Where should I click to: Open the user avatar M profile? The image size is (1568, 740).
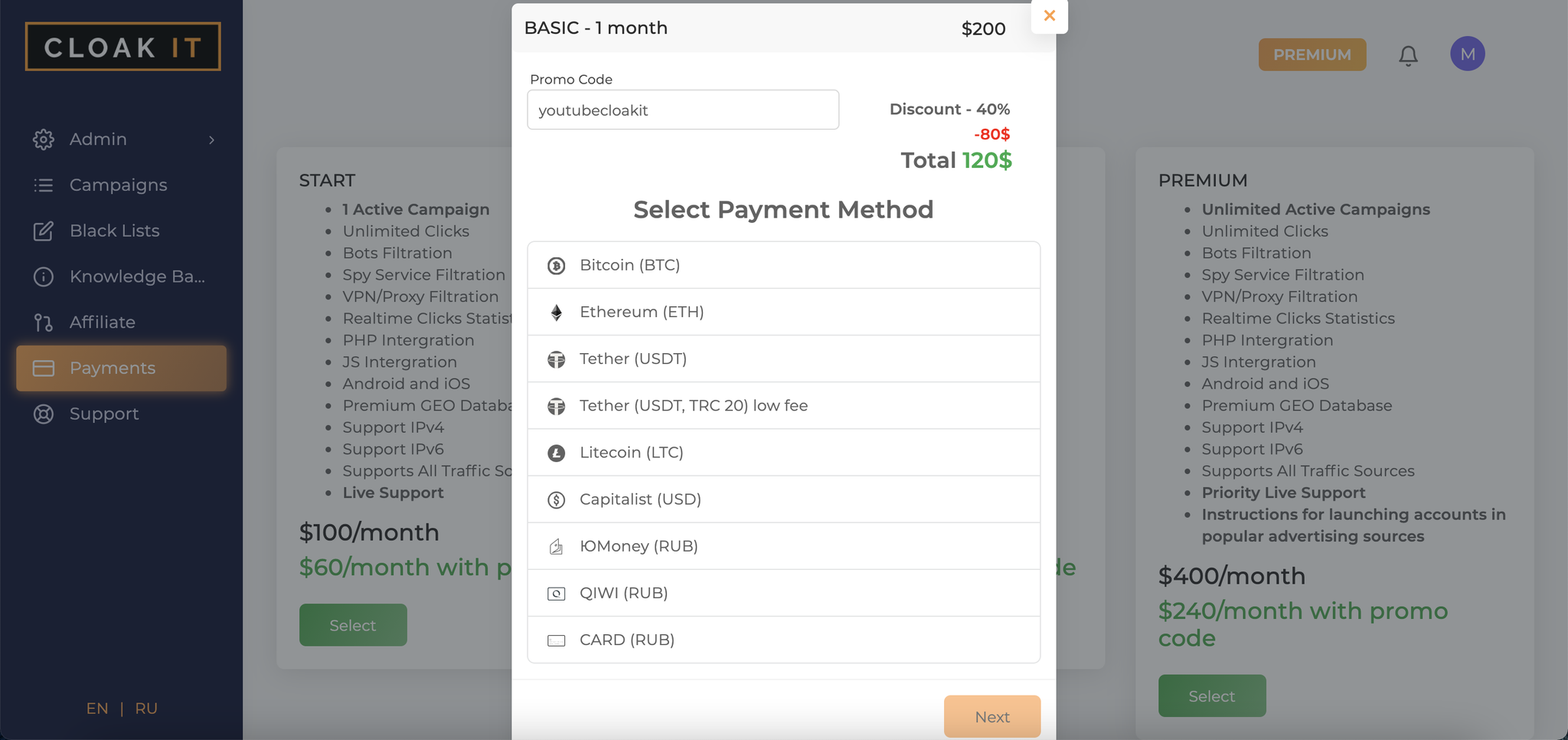[x=1467, y=54]
